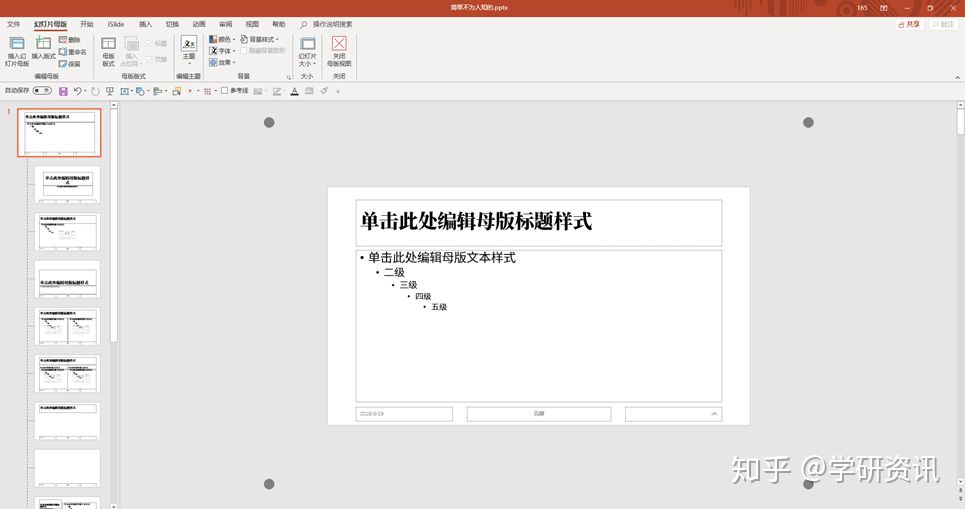Click the Comments (批注) button
This screenshot has height=509, width=965.
943,24
